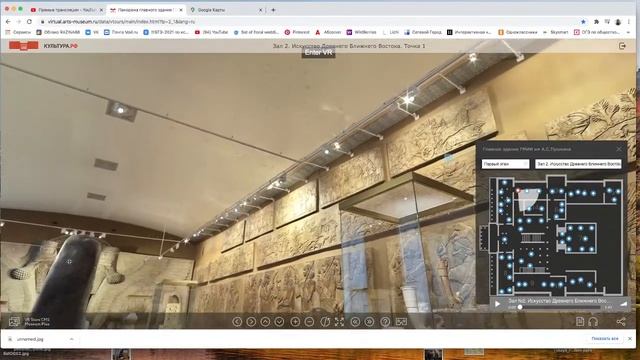The image size is (640, 360).
Task: Close the Google Карты tab
Action: tap(260, 10)
